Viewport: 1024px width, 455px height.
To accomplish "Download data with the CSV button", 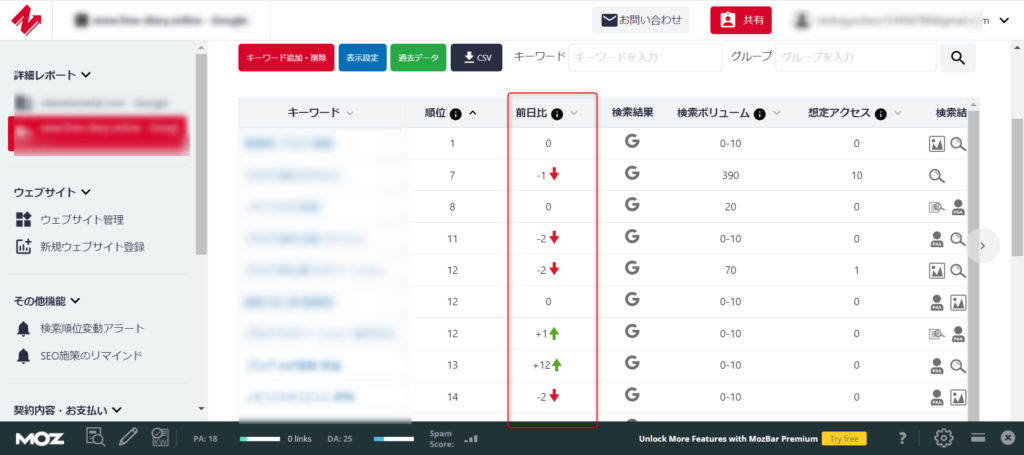I will [476, 57].
